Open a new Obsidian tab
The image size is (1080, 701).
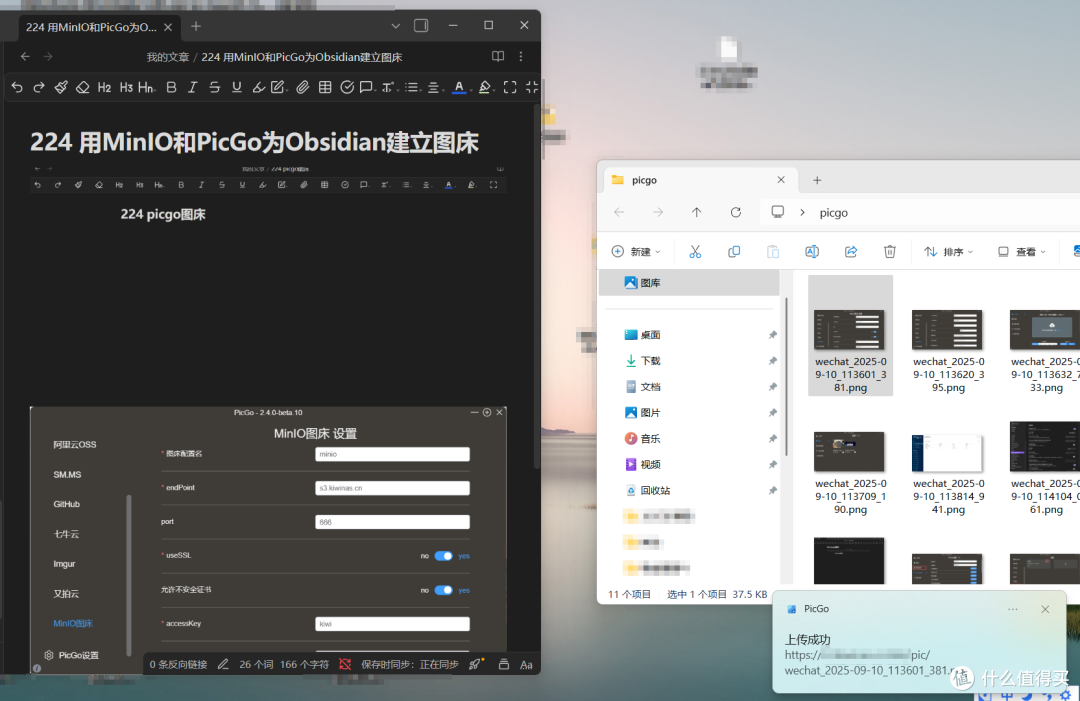tap(196, 26)
